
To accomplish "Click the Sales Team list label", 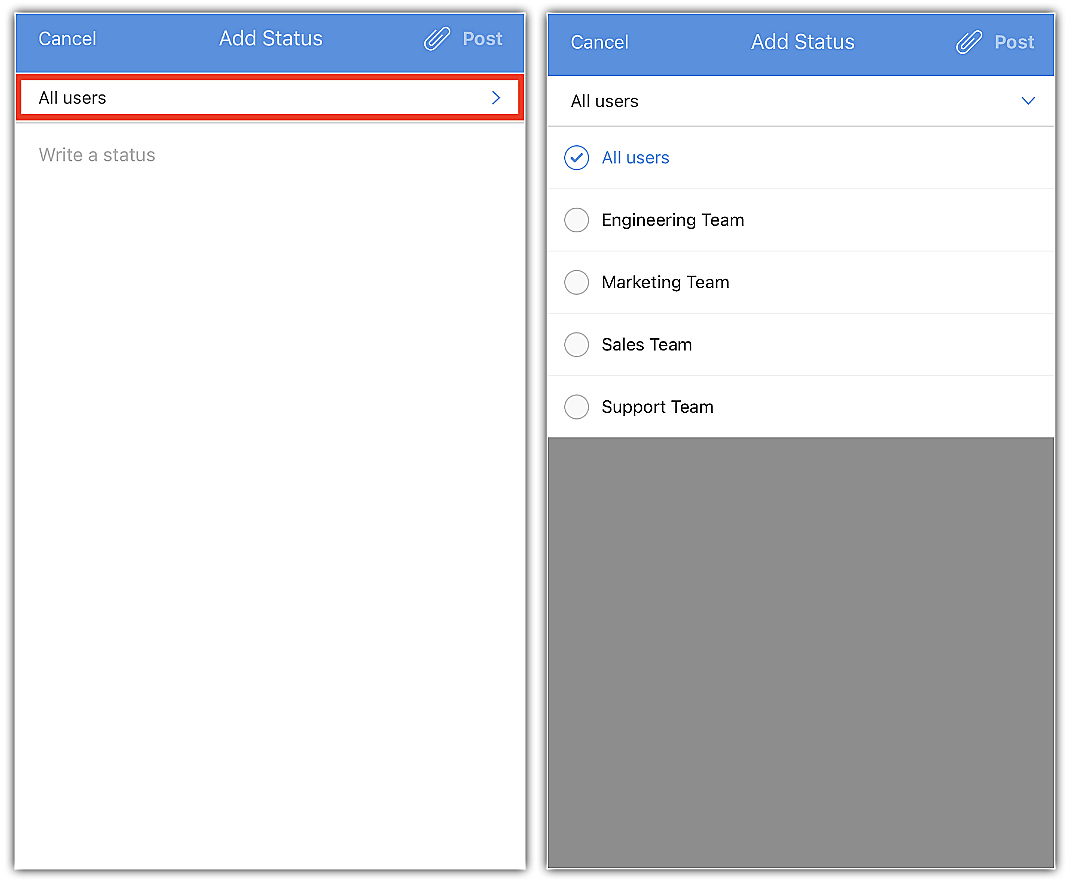I will click(x=646, y=345).
